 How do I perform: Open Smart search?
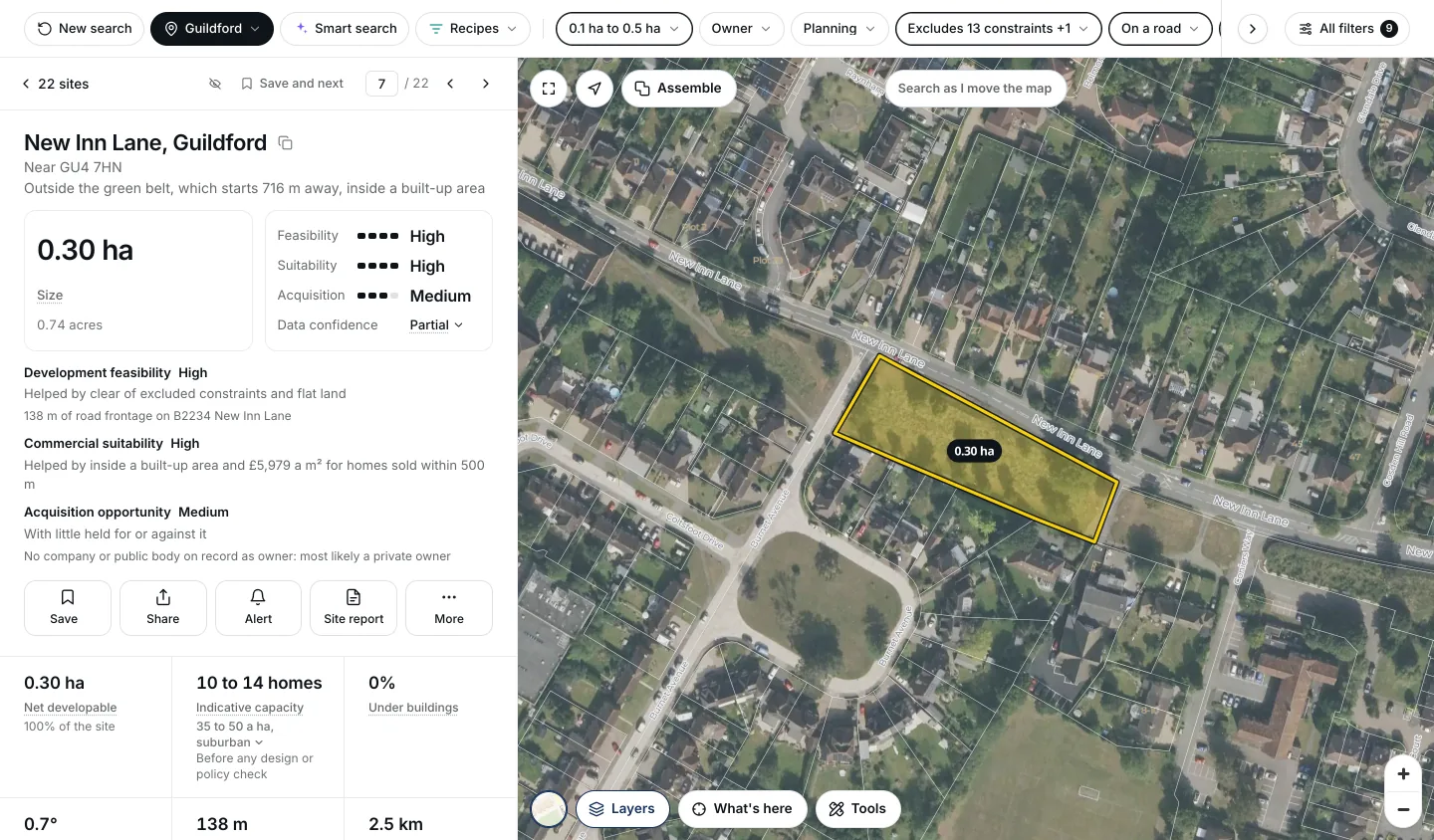point(345,29)
